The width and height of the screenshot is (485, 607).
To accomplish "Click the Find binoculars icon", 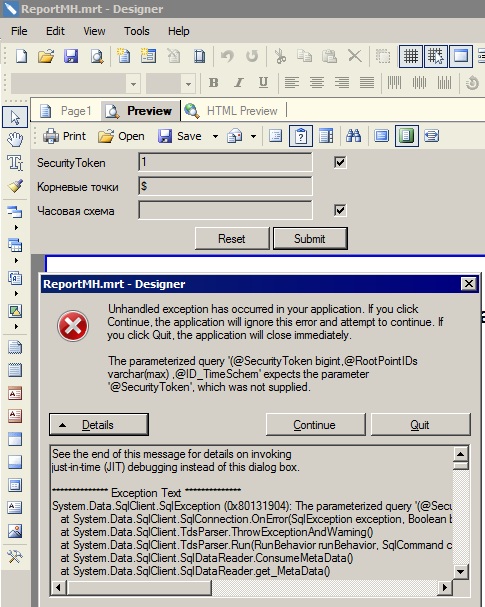I will point(353,136).
